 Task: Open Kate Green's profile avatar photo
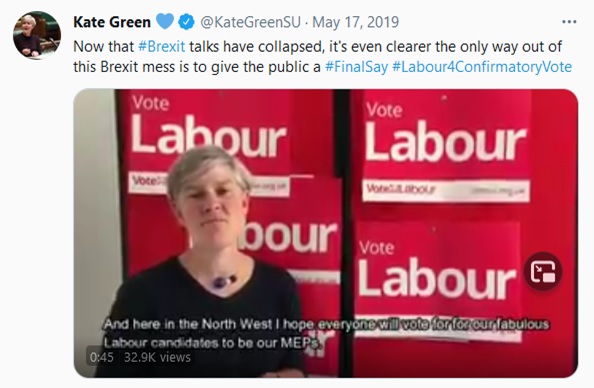[37, 34]
